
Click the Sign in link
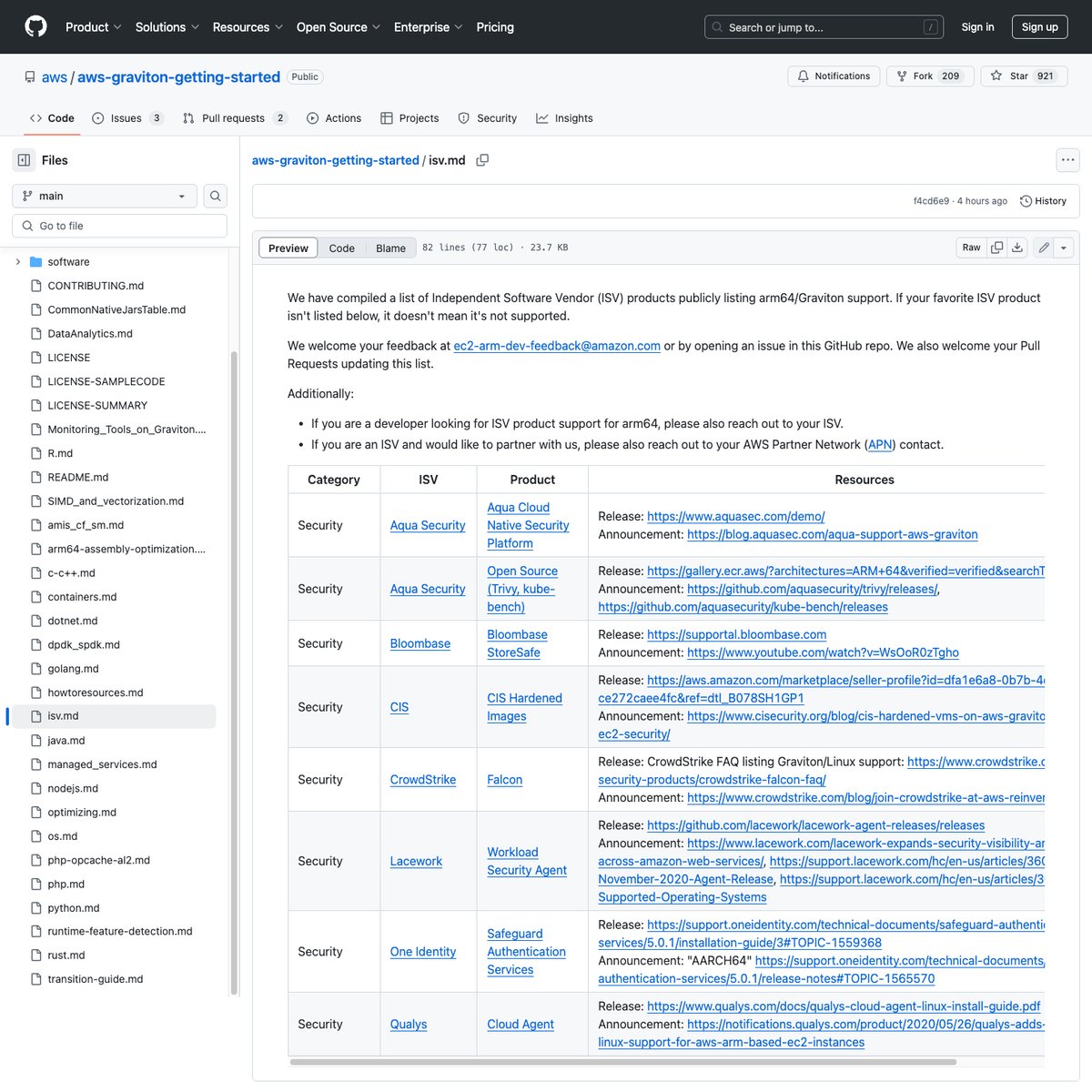point(978,27)
